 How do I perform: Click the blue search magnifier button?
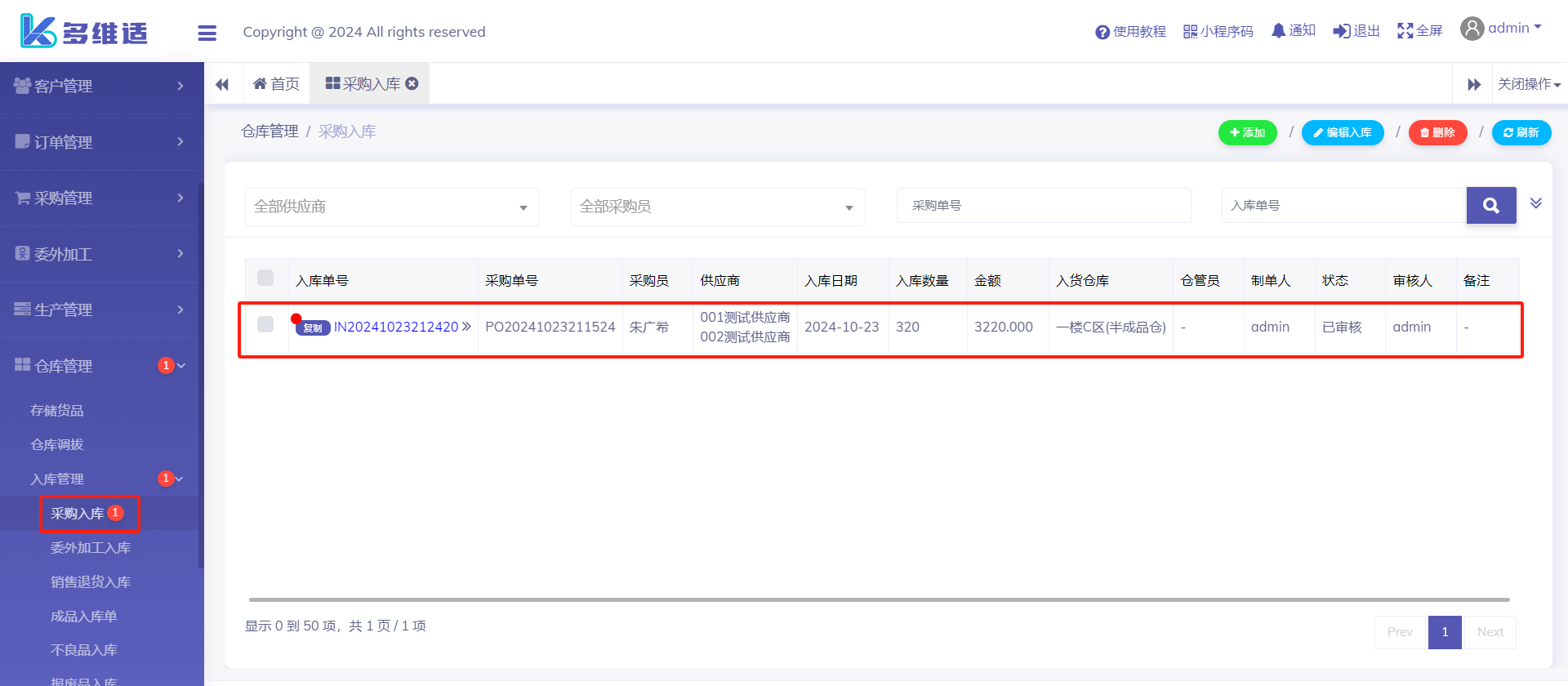point(1490,206)
